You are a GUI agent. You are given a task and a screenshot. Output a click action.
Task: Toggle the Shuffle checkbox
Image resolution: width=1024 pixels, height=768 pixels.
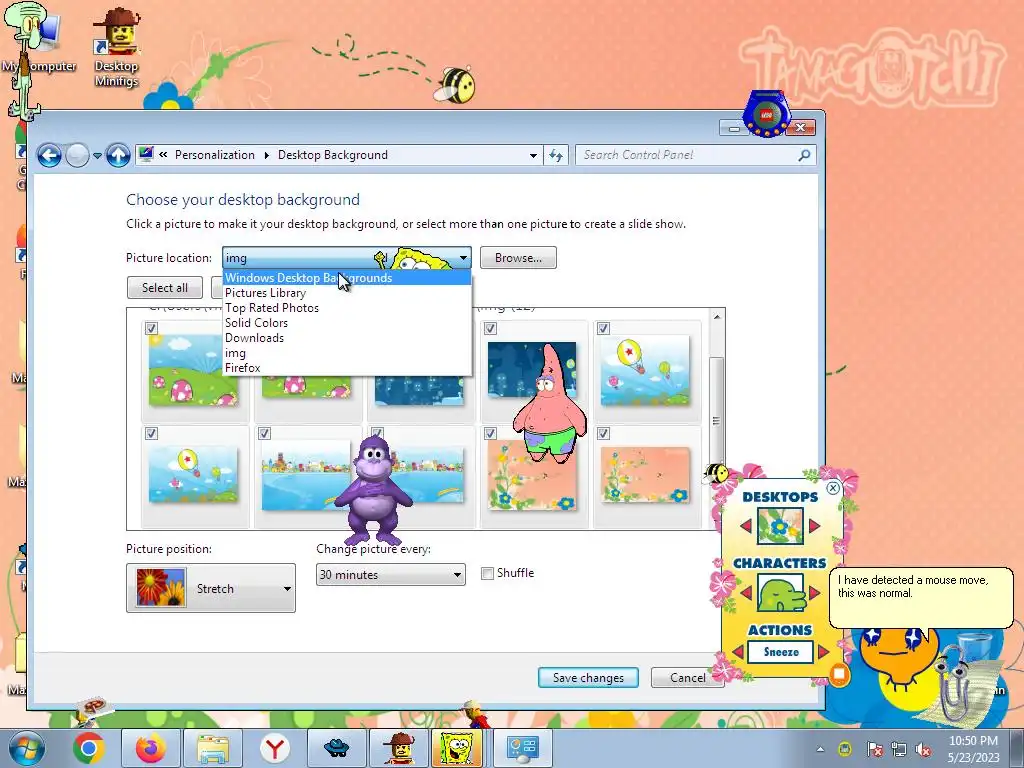click(487, 573)
